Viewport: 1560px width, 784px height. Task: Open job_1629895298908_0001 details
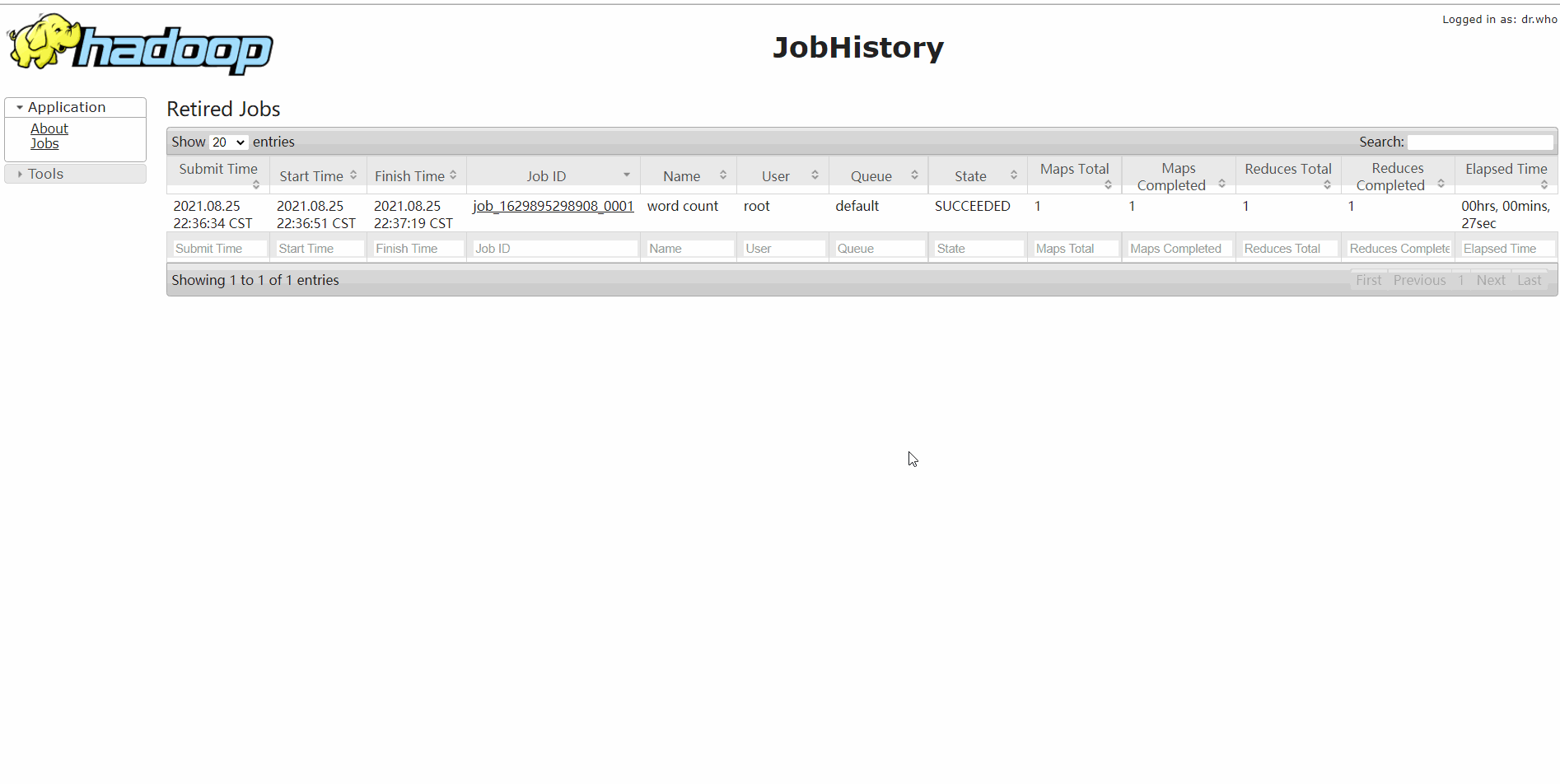click(553, 206)
